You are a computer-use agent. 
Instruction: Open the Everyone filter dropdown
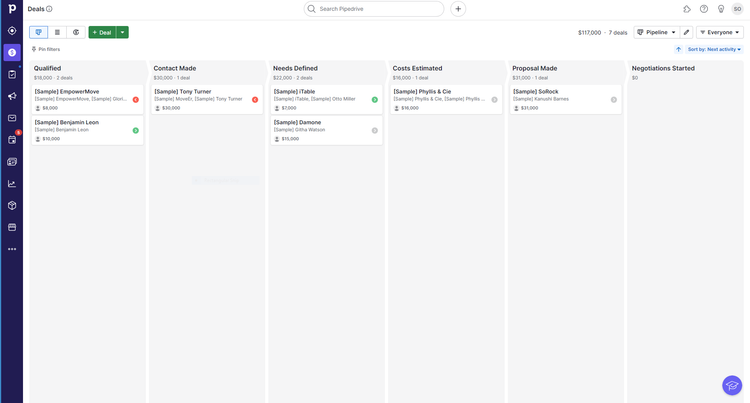(x=719, y=32)
